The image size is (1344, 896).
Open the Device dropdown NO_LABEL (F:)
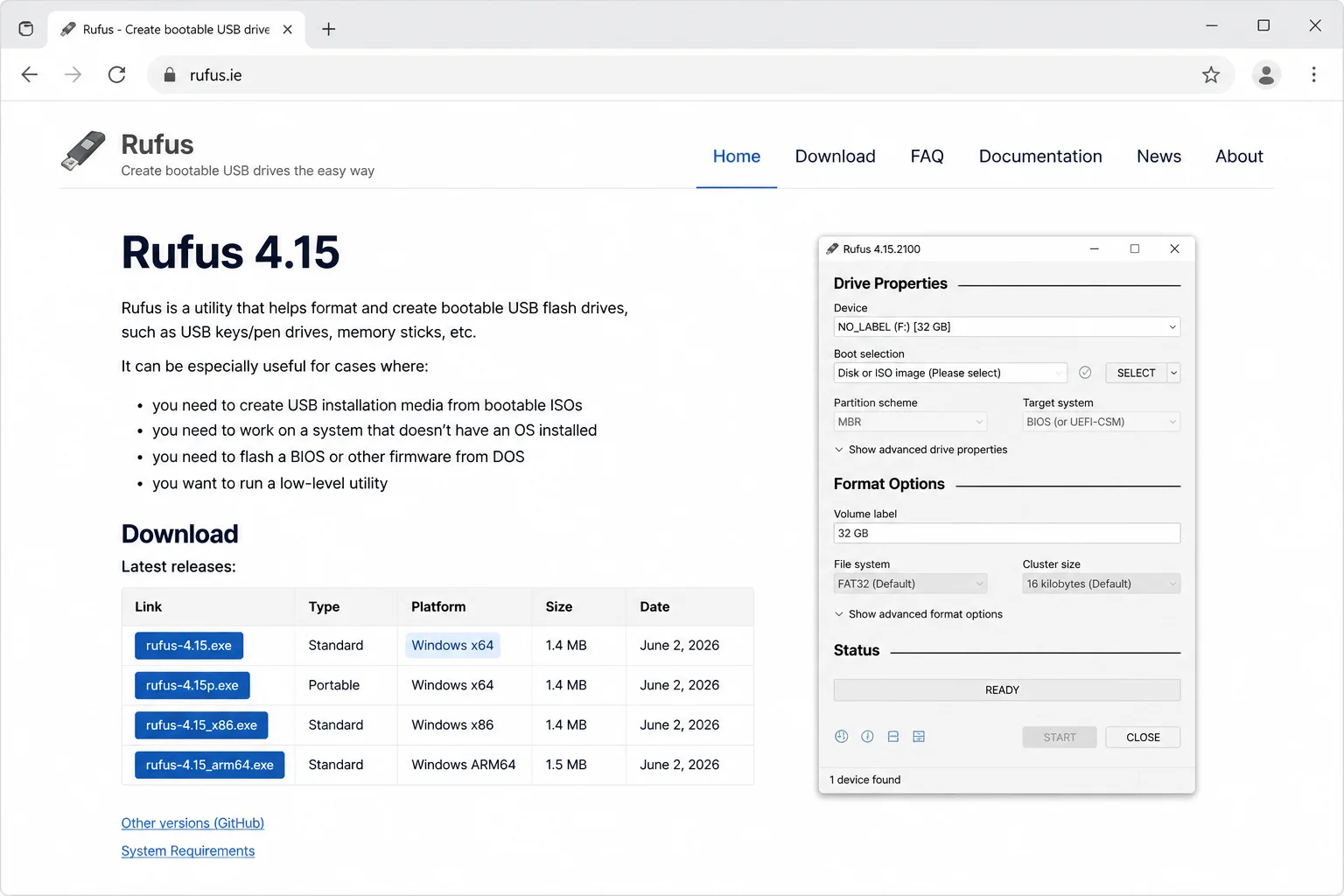(1006, 327)
